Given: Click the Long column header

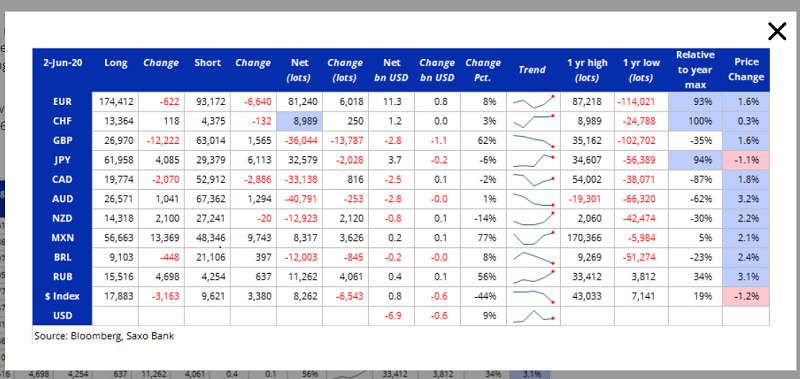Looking at the screenshot, I should point(116,63).
